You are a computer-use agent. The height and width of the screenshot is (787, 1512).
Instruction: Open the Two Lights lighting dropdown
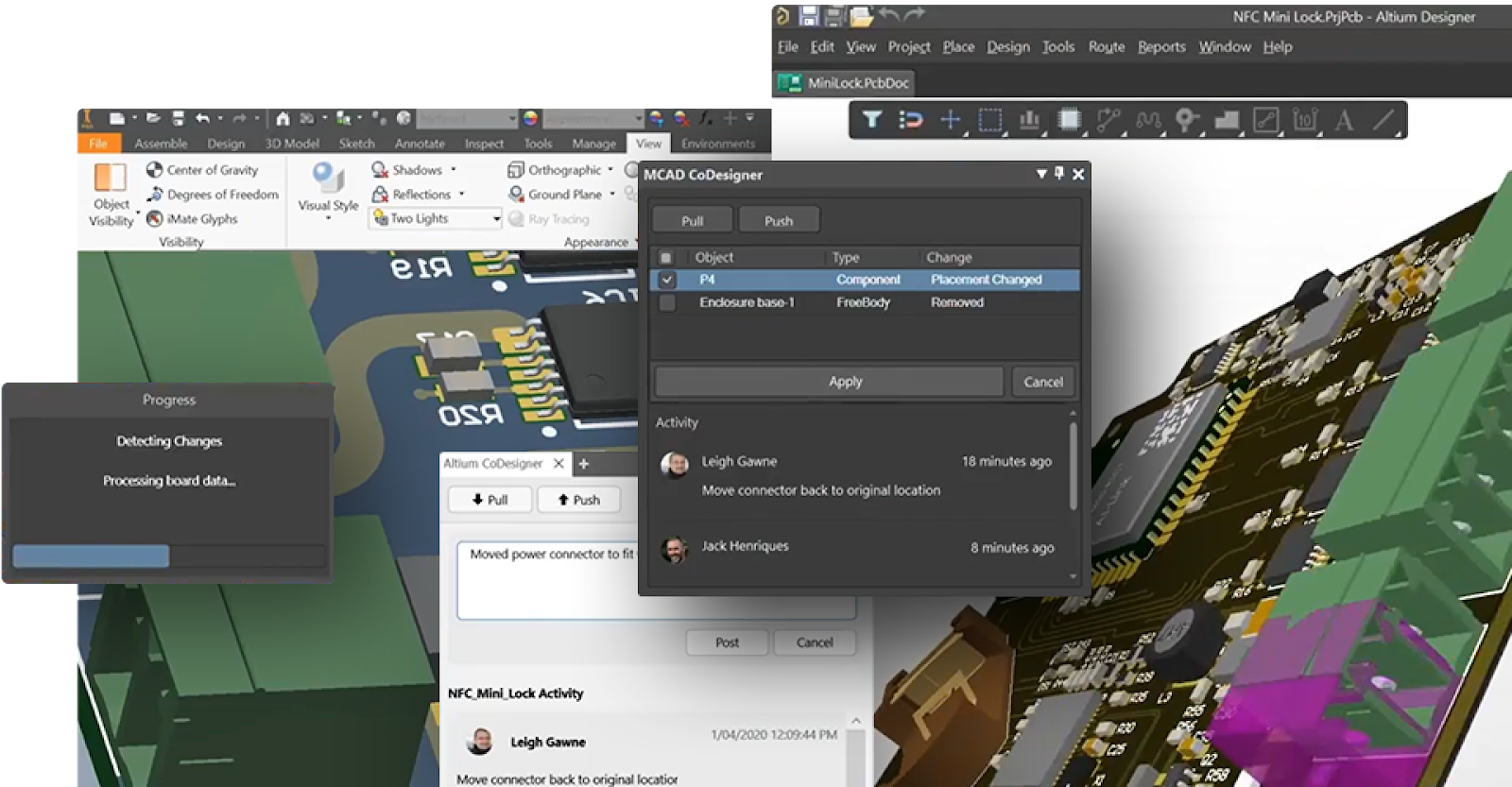pyautogui.click(x=496, y=219)
